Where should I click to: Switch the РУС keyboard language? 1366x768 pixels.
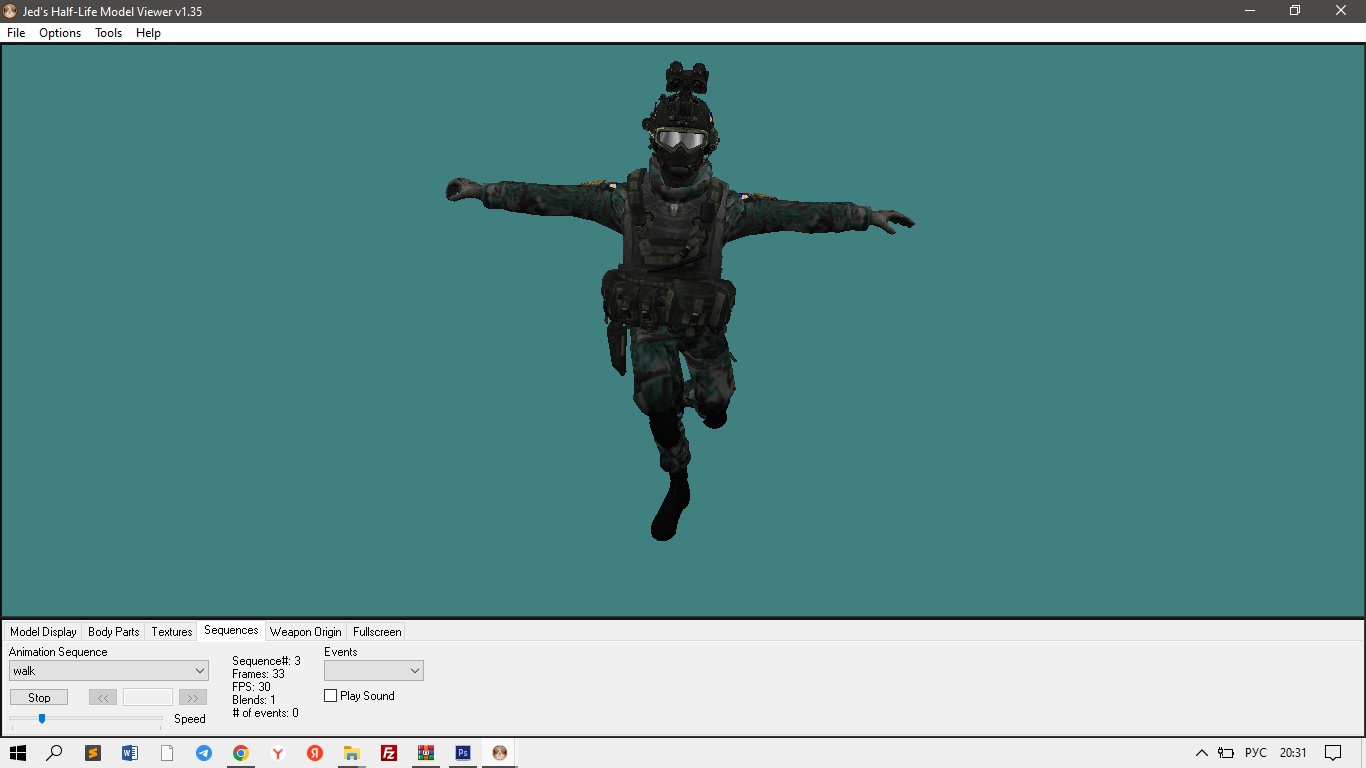(x=1256, y=753)
